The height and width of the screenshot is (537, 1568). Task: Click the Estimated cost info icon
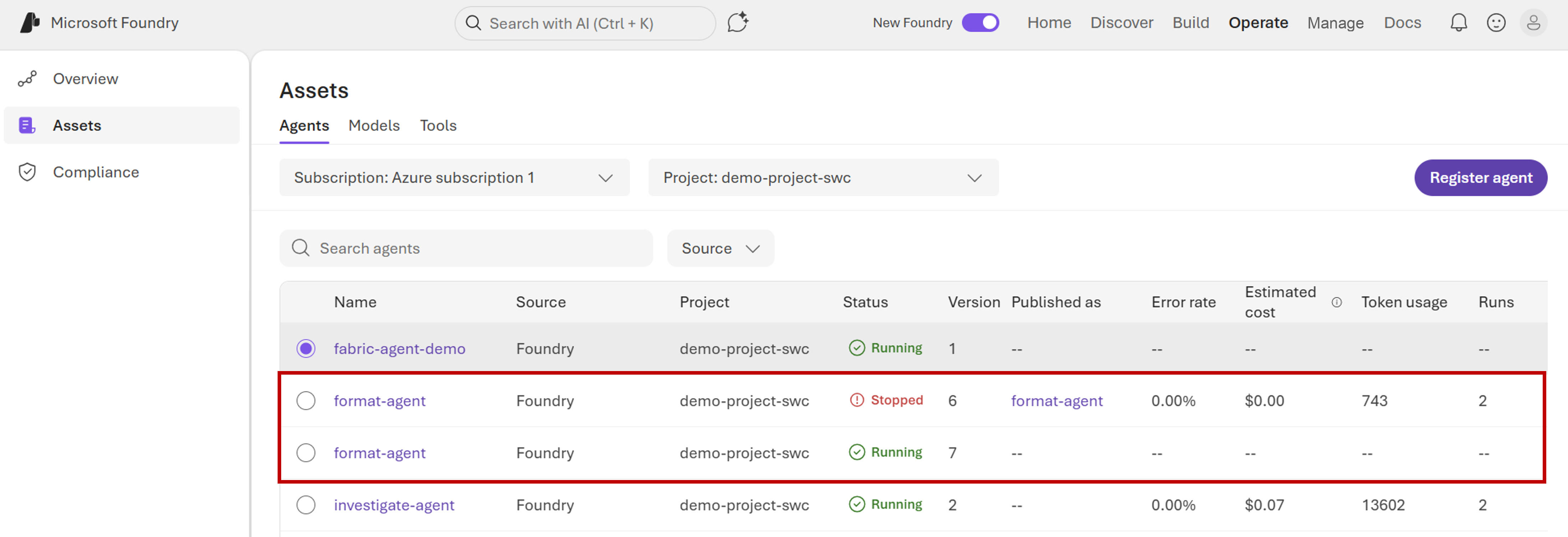point(1337,302)
